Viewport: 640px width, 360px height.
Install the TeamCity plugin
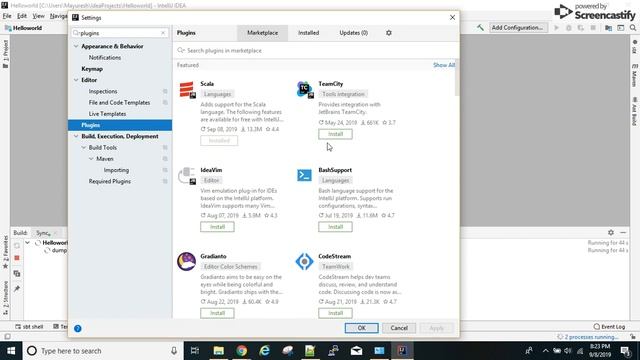[x=336, y=134]
